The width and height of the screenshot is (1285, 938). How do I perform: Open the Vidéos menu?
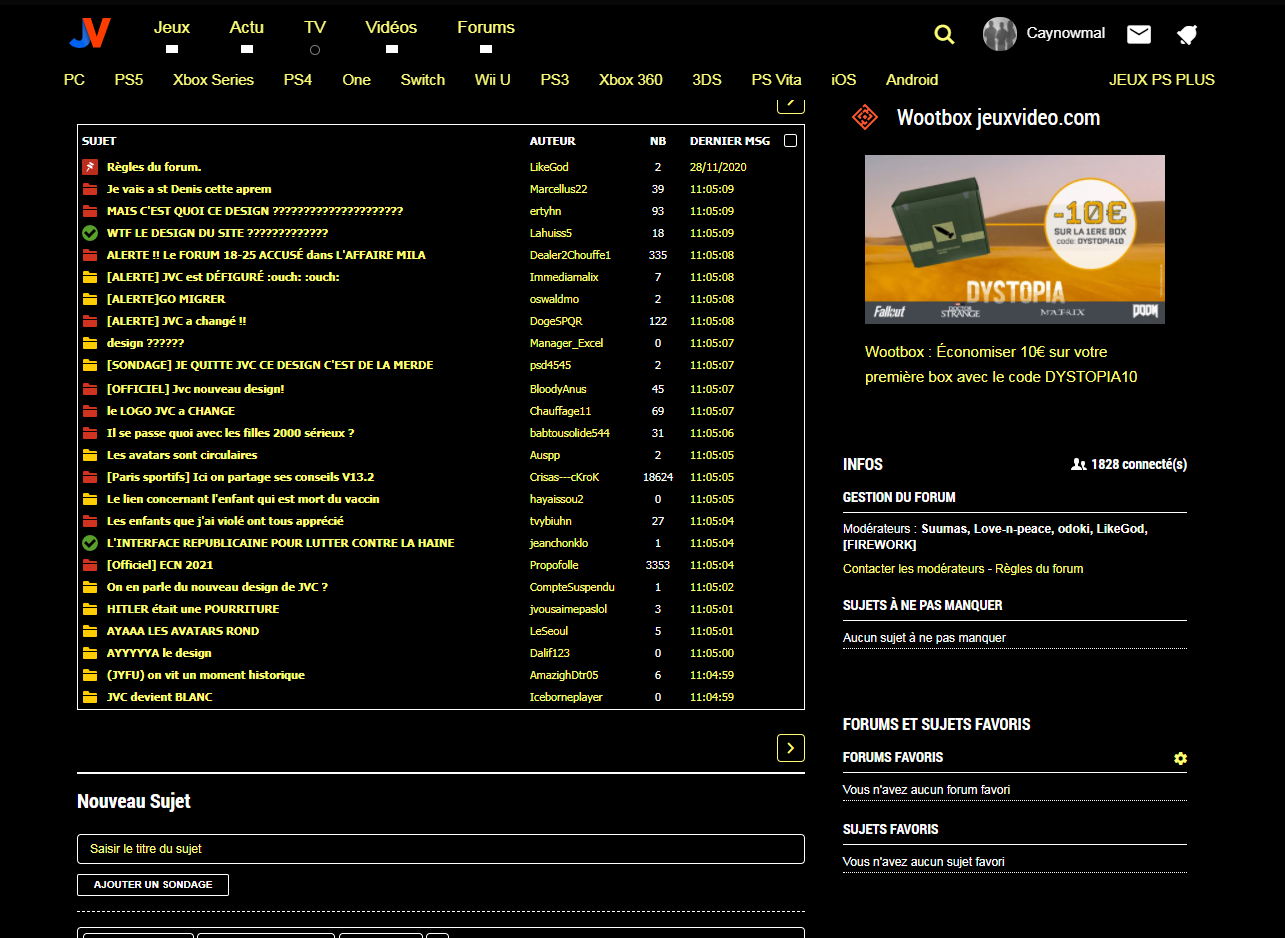click(392, 28)
